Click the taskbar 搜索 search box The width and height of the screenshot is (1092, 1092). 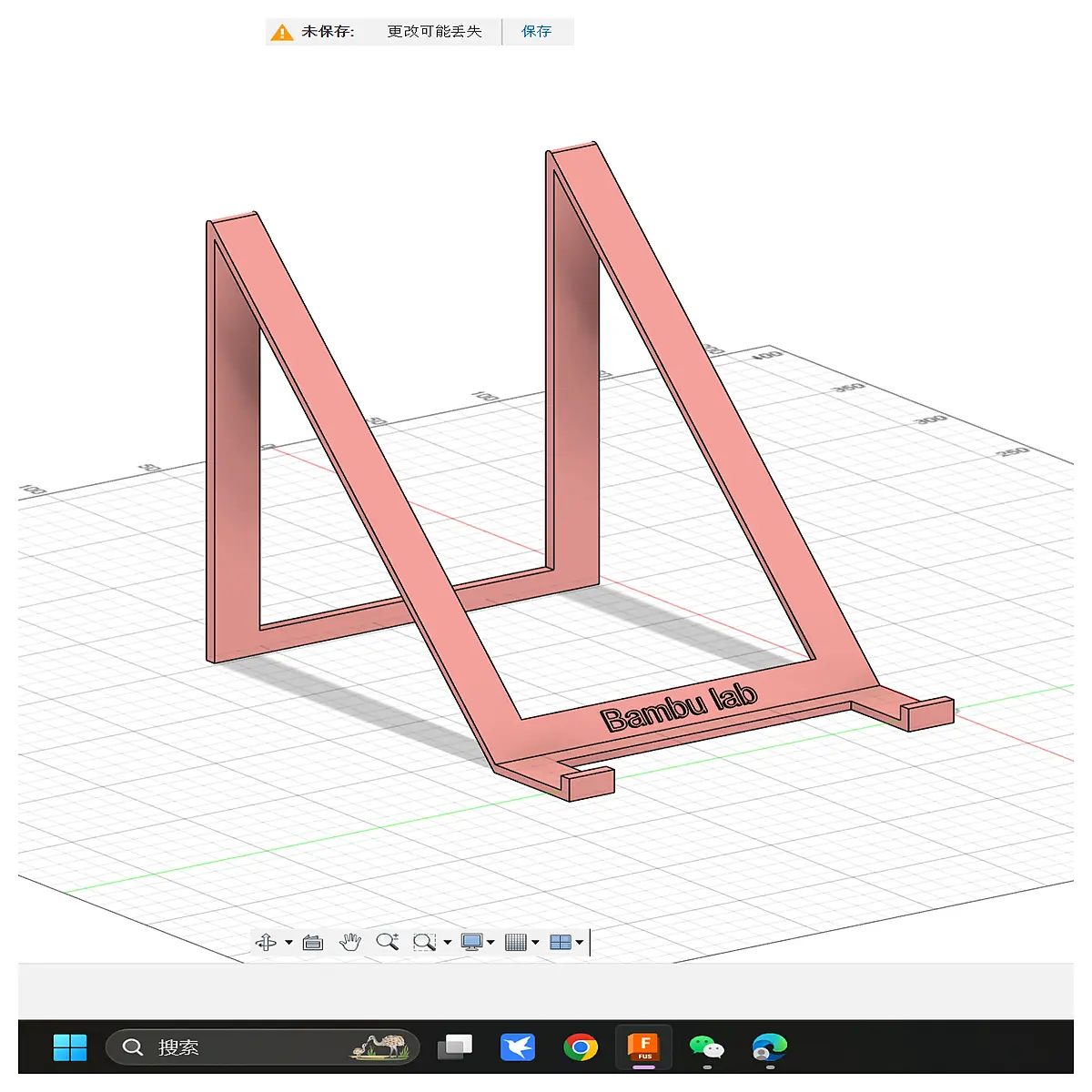click(x=263, y=1047)
